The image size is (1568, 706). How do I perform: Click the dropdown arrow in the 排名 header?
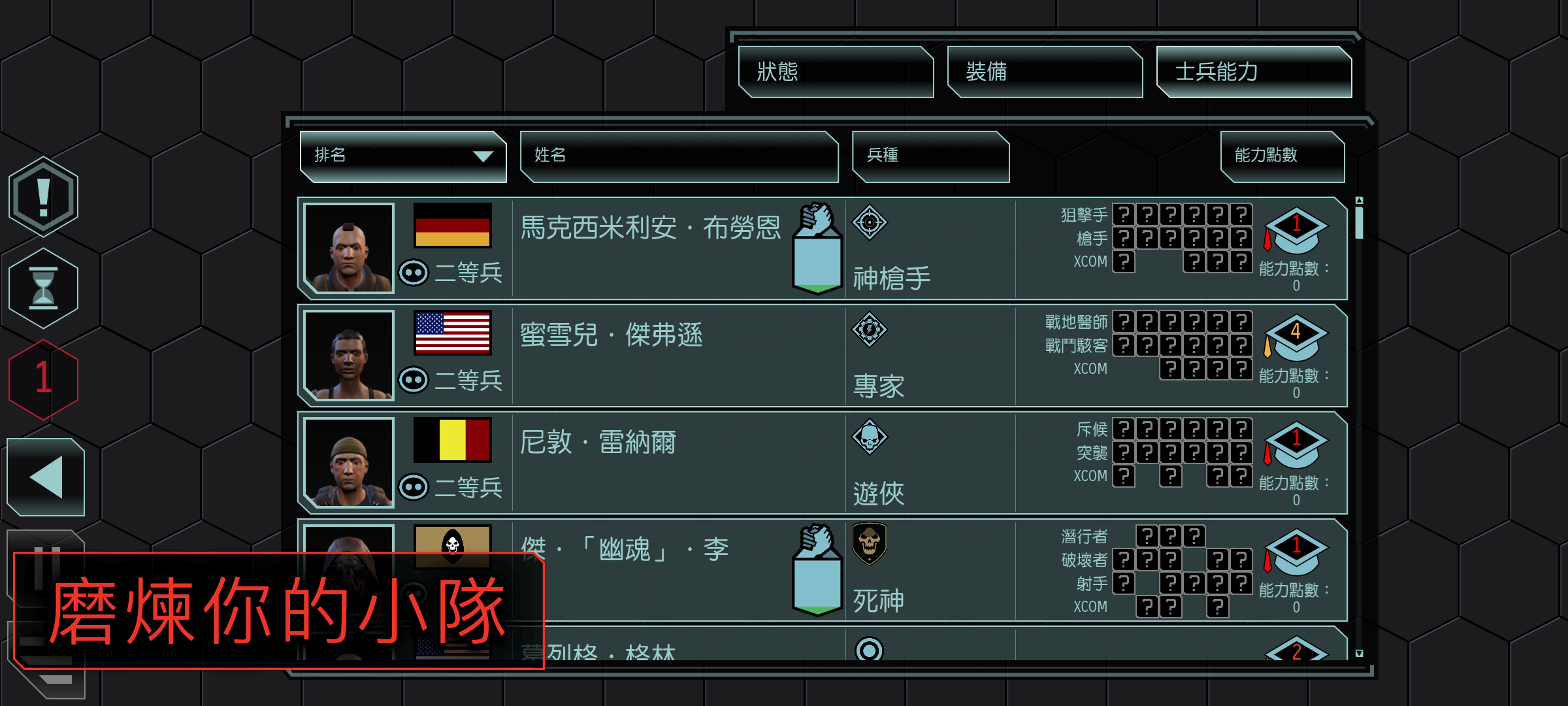483,156
